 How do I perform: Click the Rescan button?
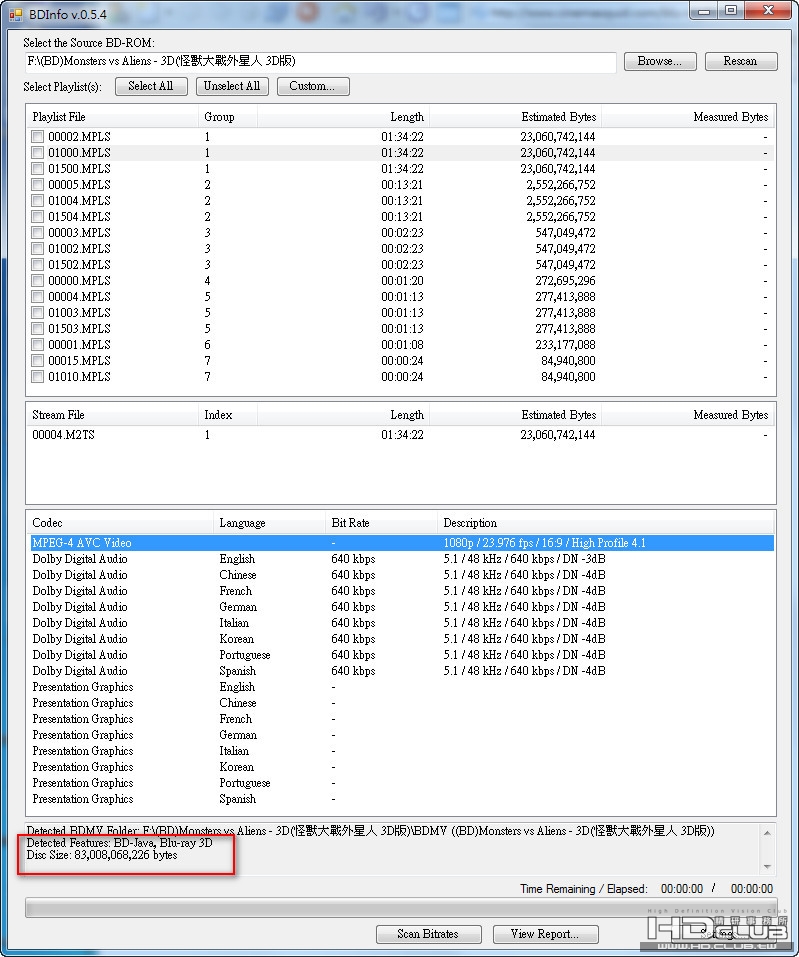coord(740,61)
